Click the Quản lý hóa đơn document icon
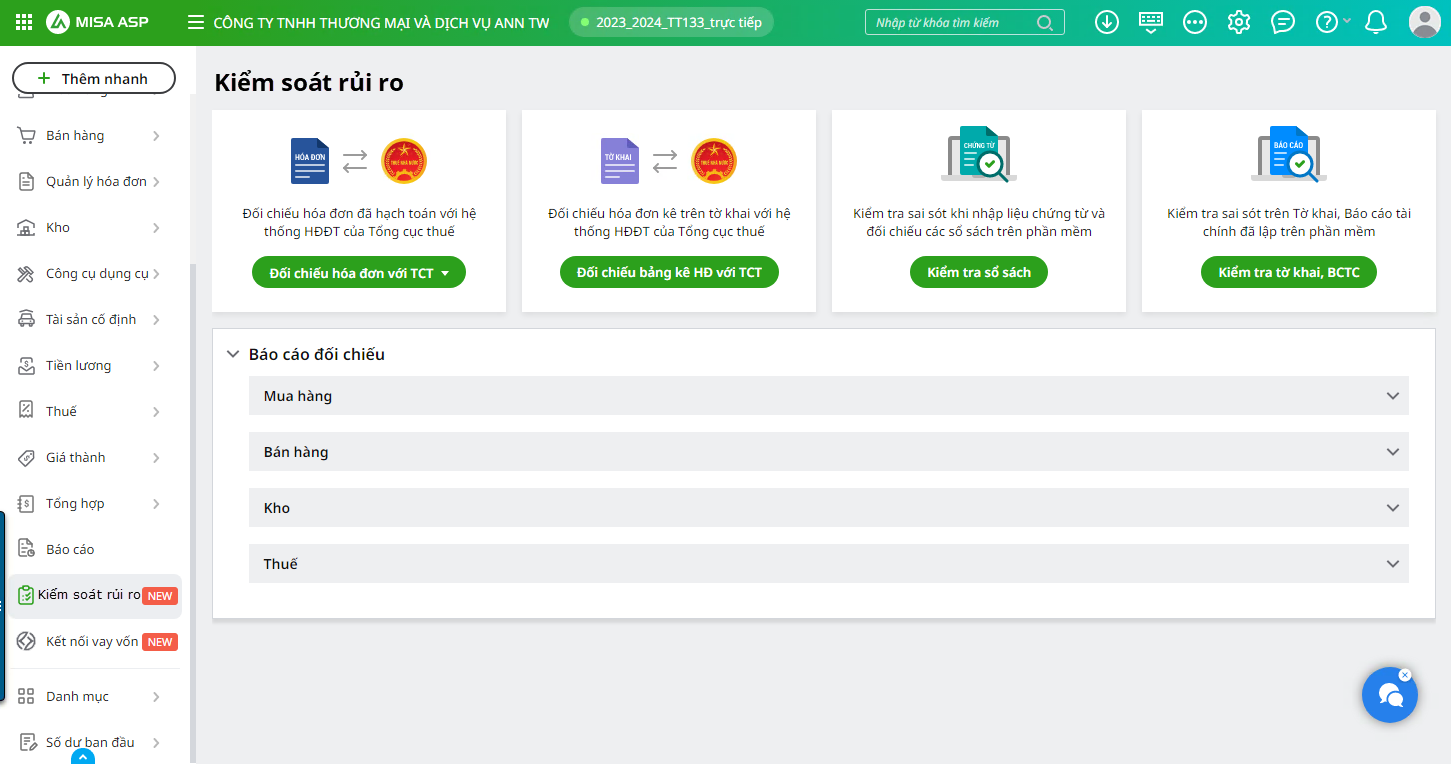 point(27,182)
